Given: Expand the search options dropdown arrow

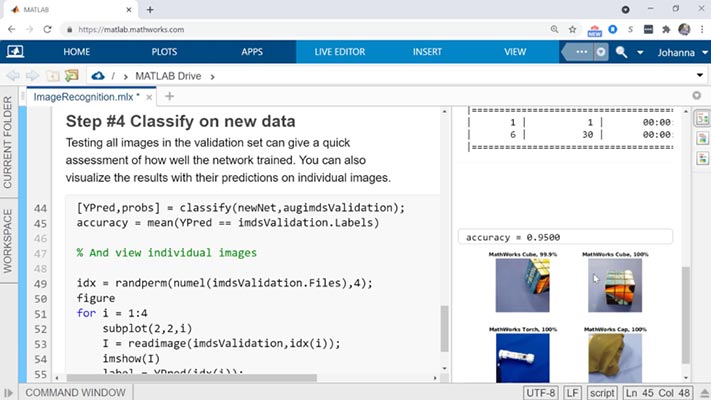Looking at the screenshot, I should pos(640,53).
